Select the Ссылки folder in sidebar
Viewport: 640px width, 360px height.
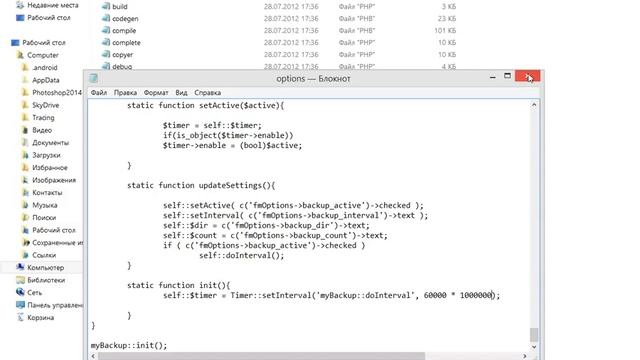point(44,255)
